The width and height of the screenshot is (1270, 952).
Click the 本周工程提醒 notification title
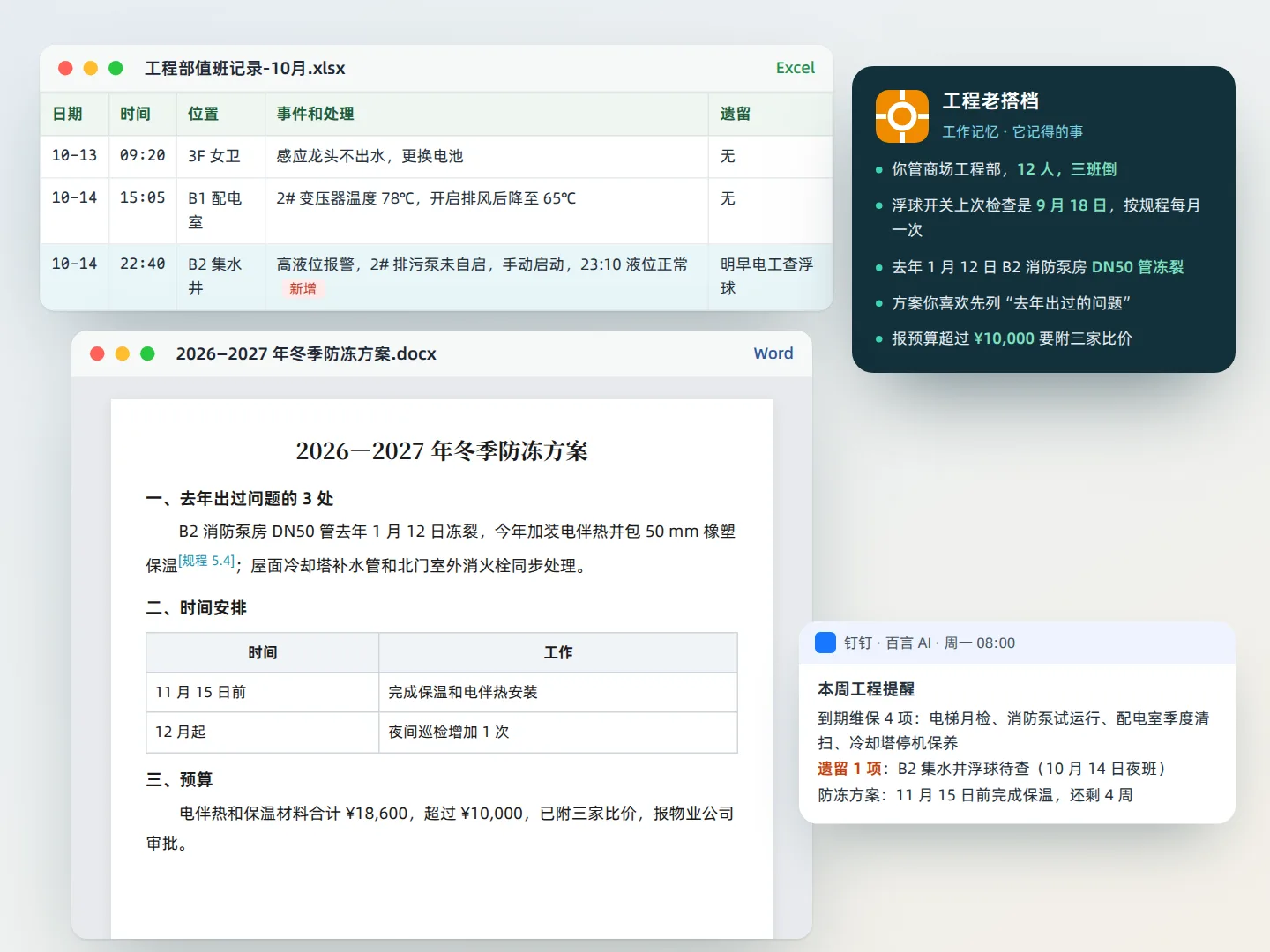pyautogui.click(x=866, y=689)
